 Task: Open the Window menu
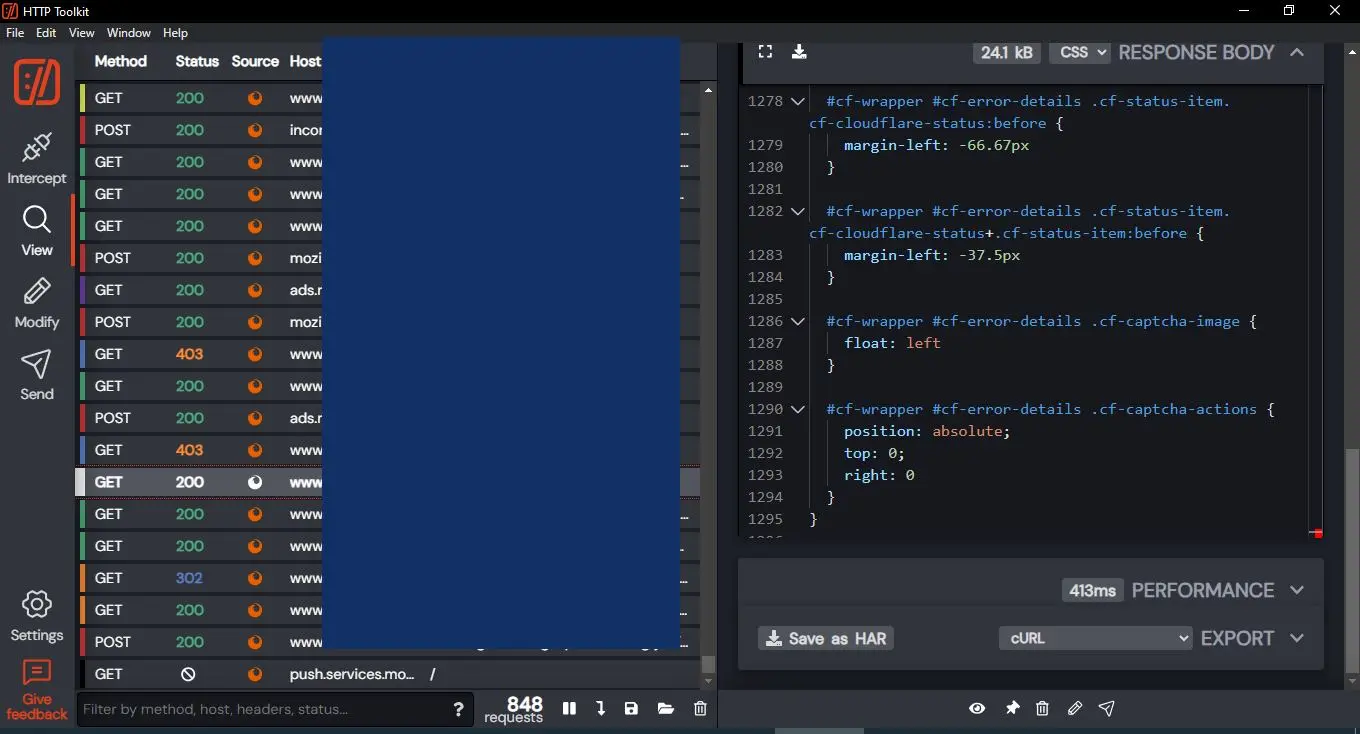[129, 33]
